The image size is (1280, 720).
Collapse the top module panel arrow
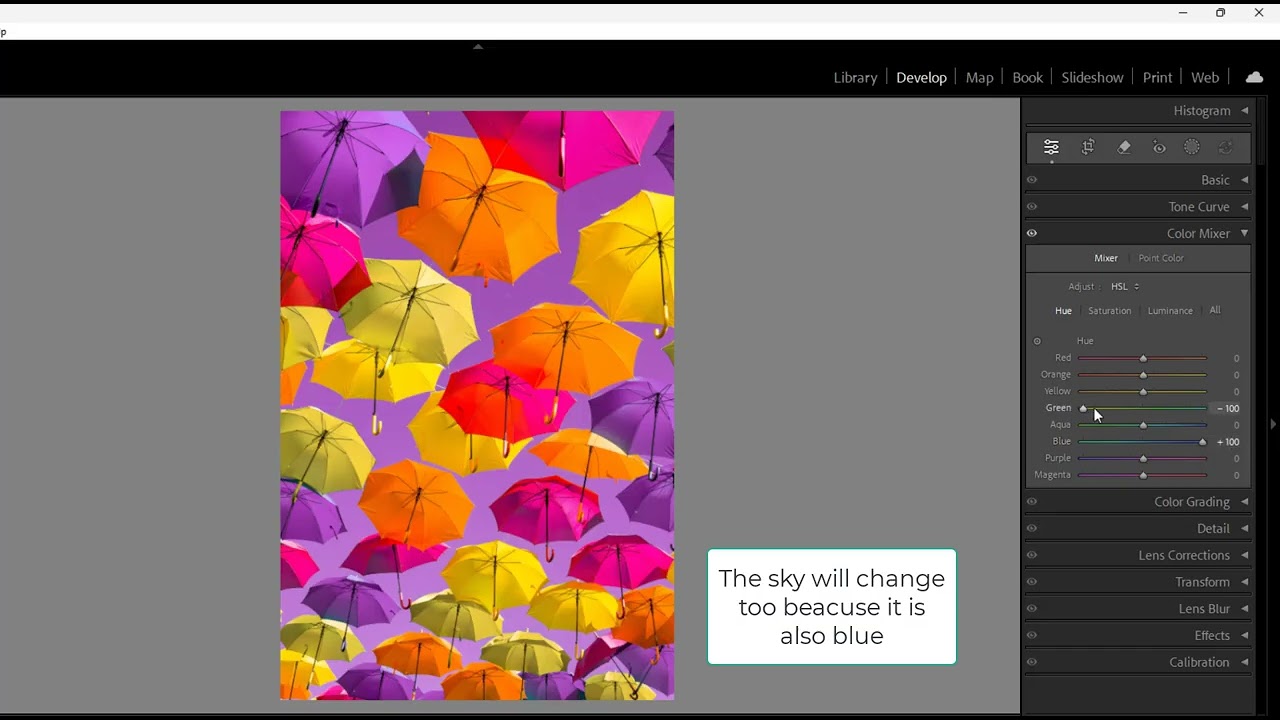(478, 46)
